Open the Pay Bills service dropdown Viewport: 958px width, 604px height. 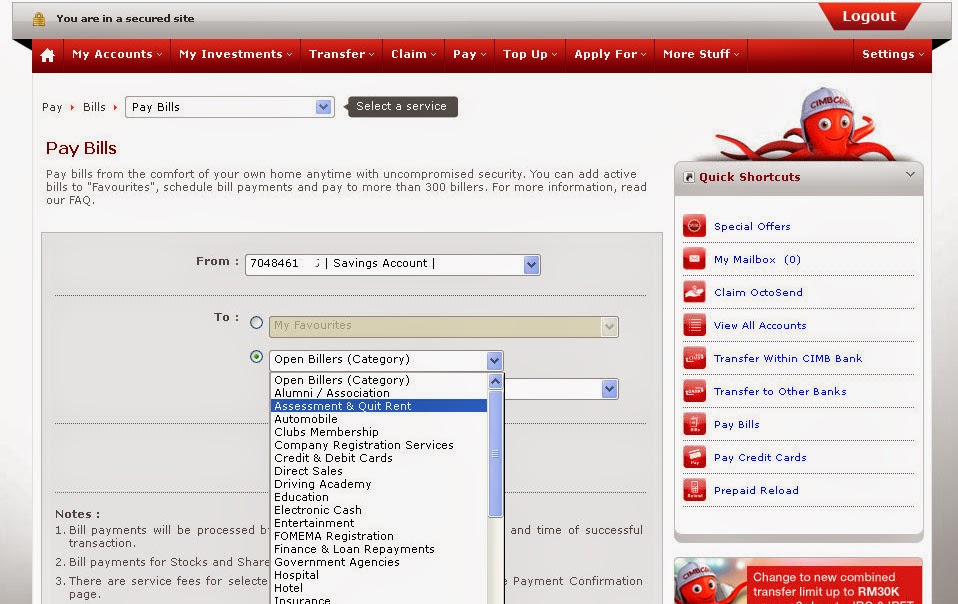[x=323, y=107]
